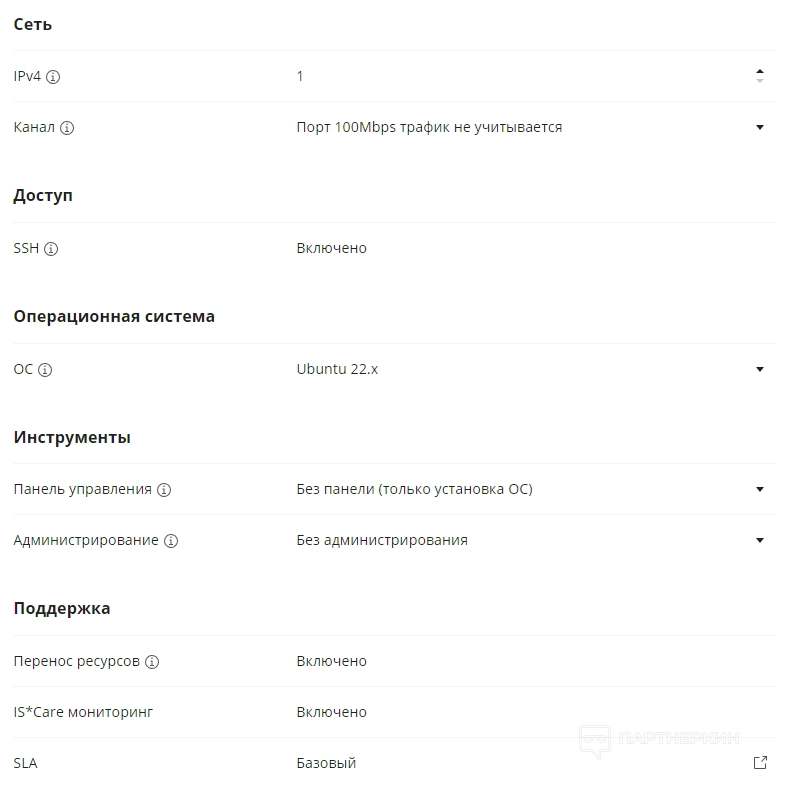
Task: Open the Администрирование dropdown arrow
Action: point(760,541)
